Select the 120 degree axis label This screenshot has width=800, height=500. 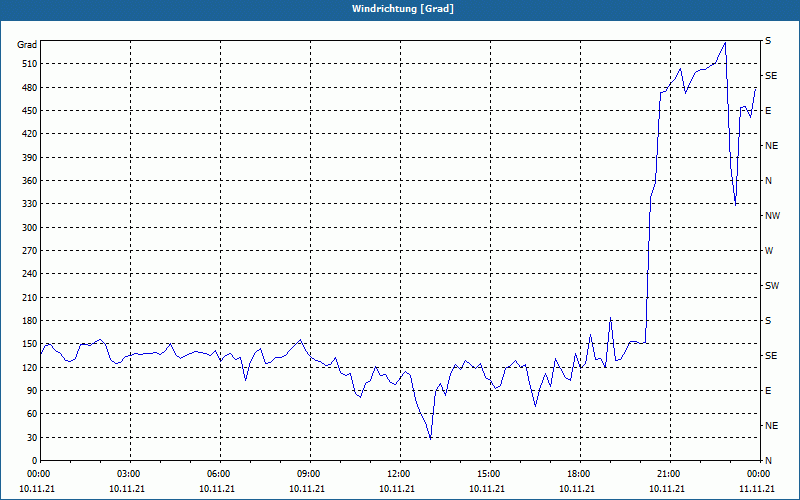[x=29, y=367]
